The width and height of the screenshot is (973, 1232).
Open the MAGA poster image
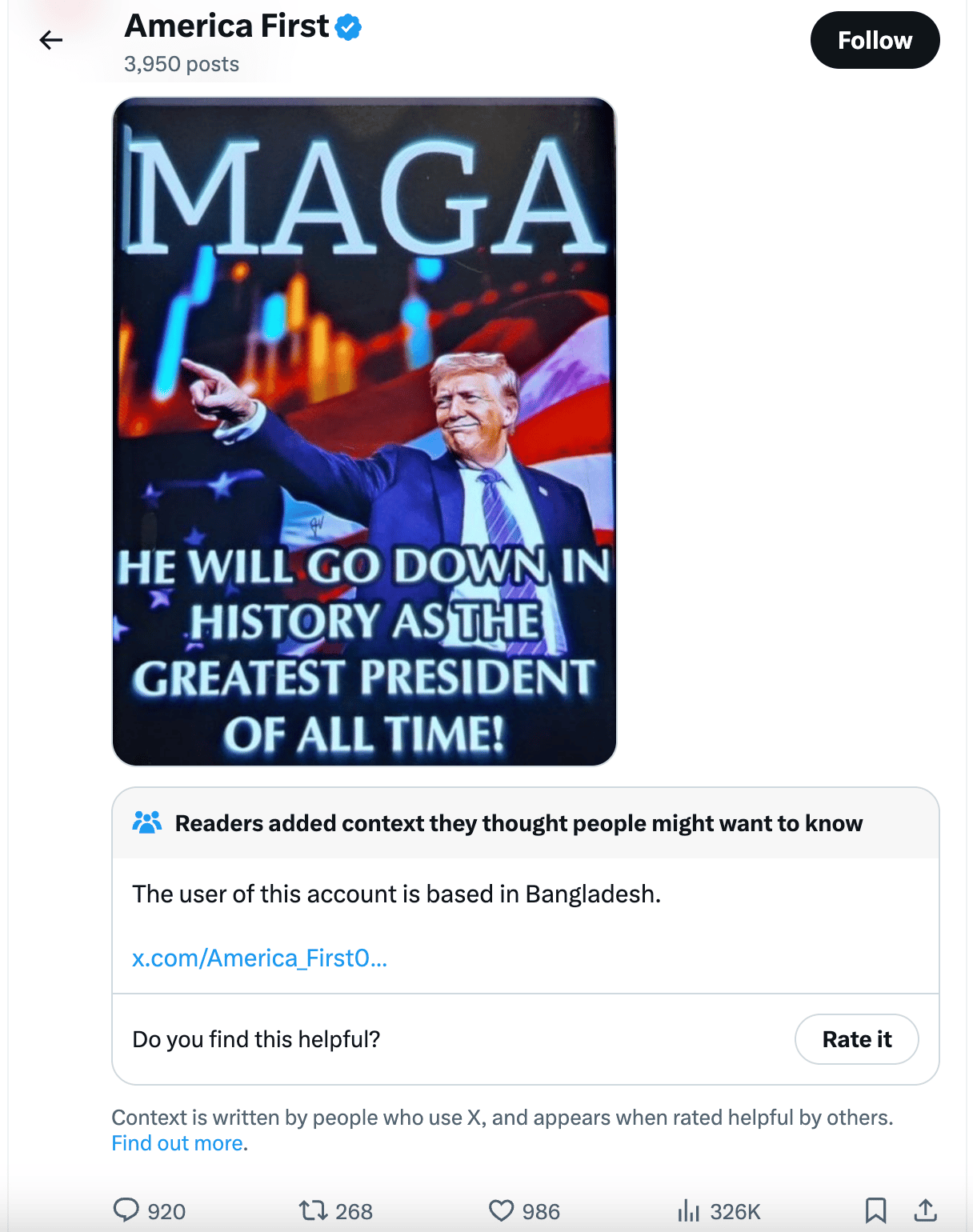[364, 432]
